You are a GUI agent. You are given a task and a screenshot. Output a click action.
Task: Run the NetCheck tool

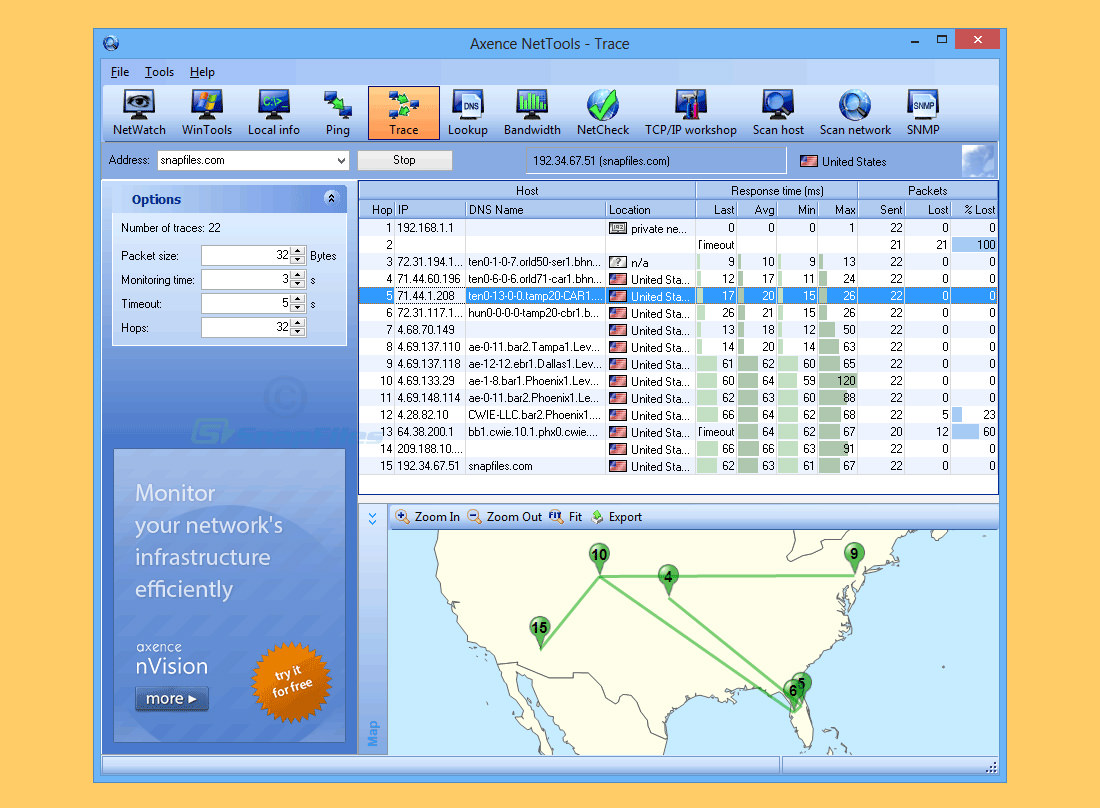click(x=603, y=111)
